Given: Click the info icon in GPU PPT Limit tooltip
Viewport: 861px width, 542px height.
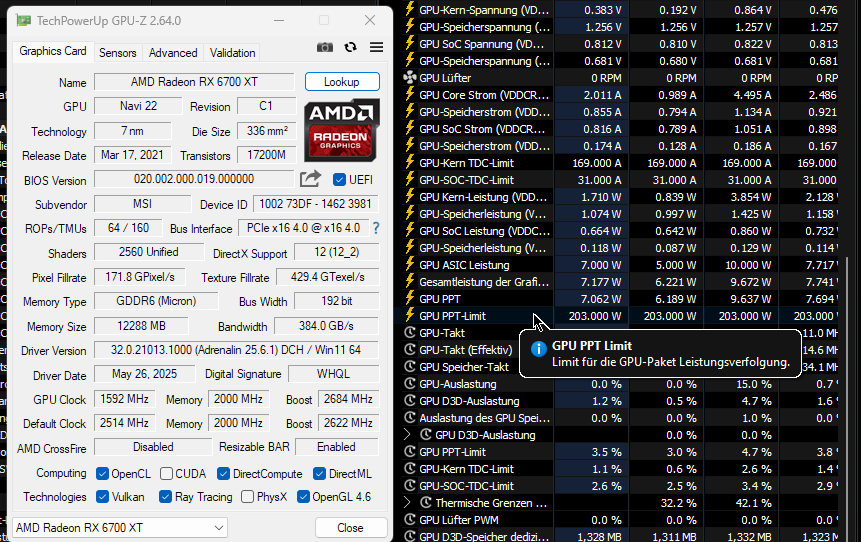Looking at the screenshot, I should [539, 349].
